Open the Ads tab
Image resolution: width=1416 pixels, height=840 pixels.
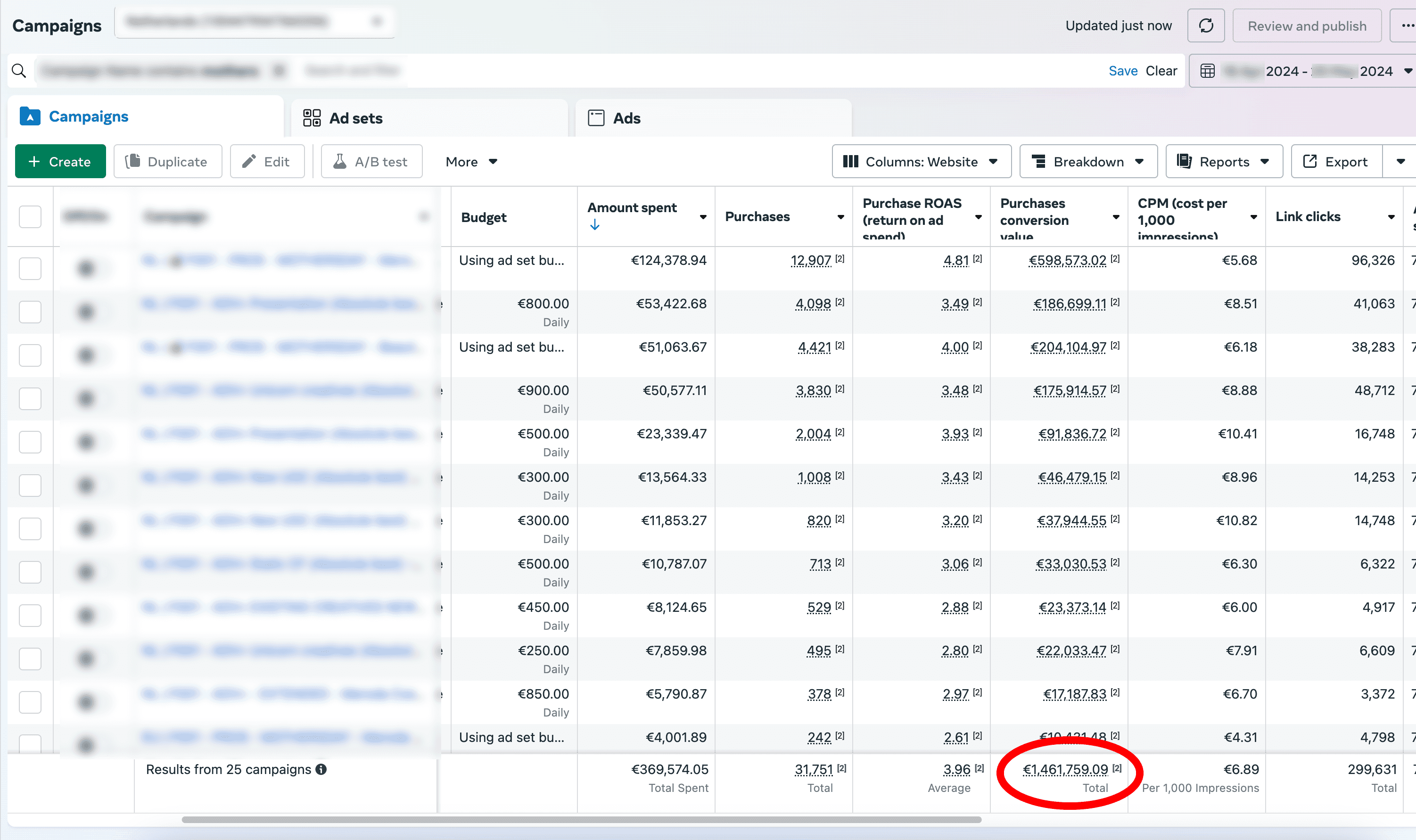click(x=713, y=118)
